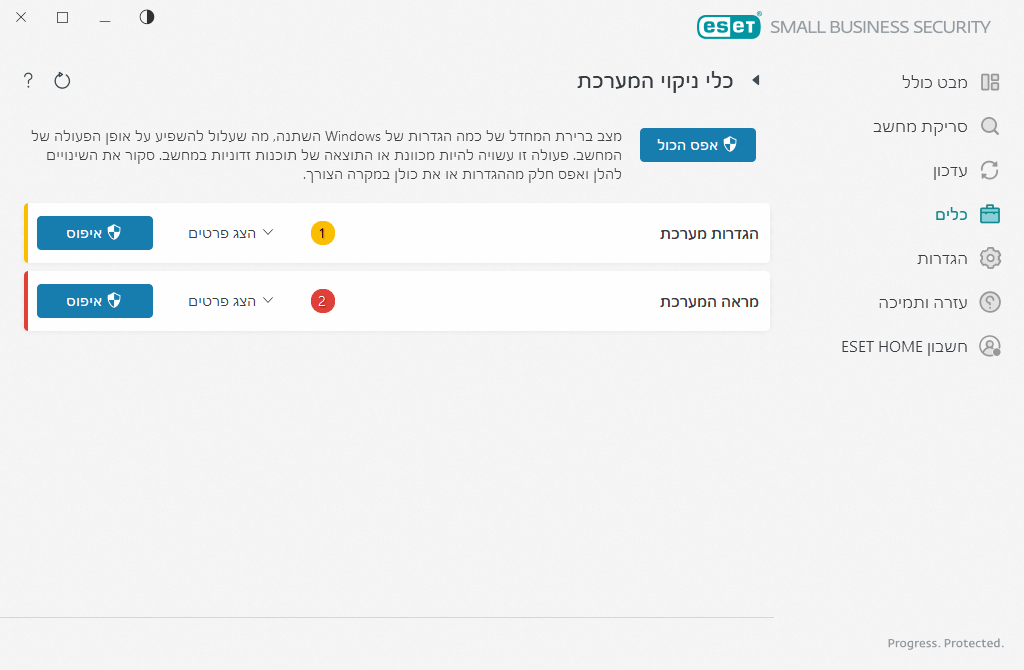Screen dimensions: 1024x670
Task: Click איפוס next to הגדרות מערכת
Action: pyautogui.click(x=94, y=233)
